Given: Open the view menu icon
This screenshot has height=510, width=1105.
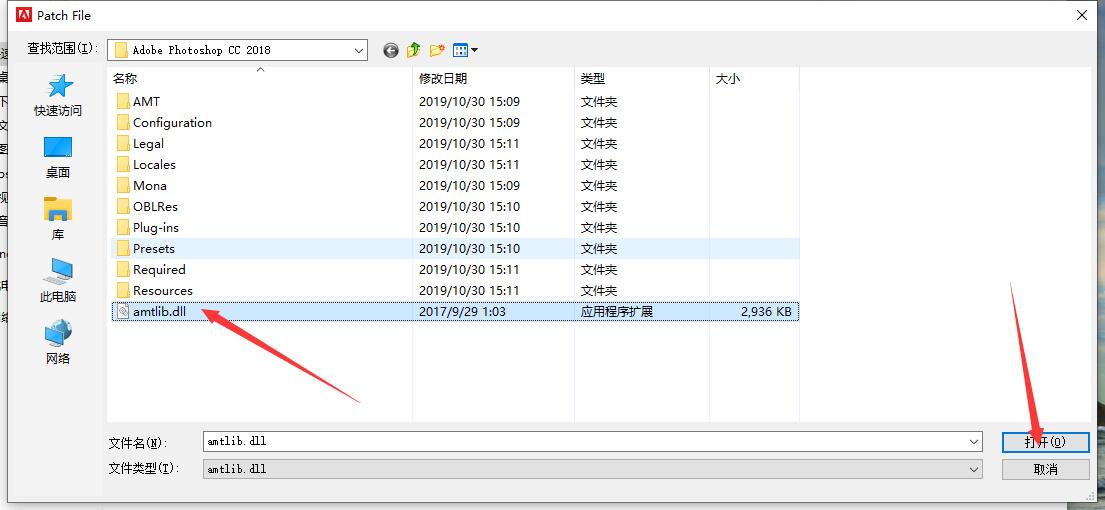Looking at the screenshot, I should pyautogui.click(x=460, y=50).
